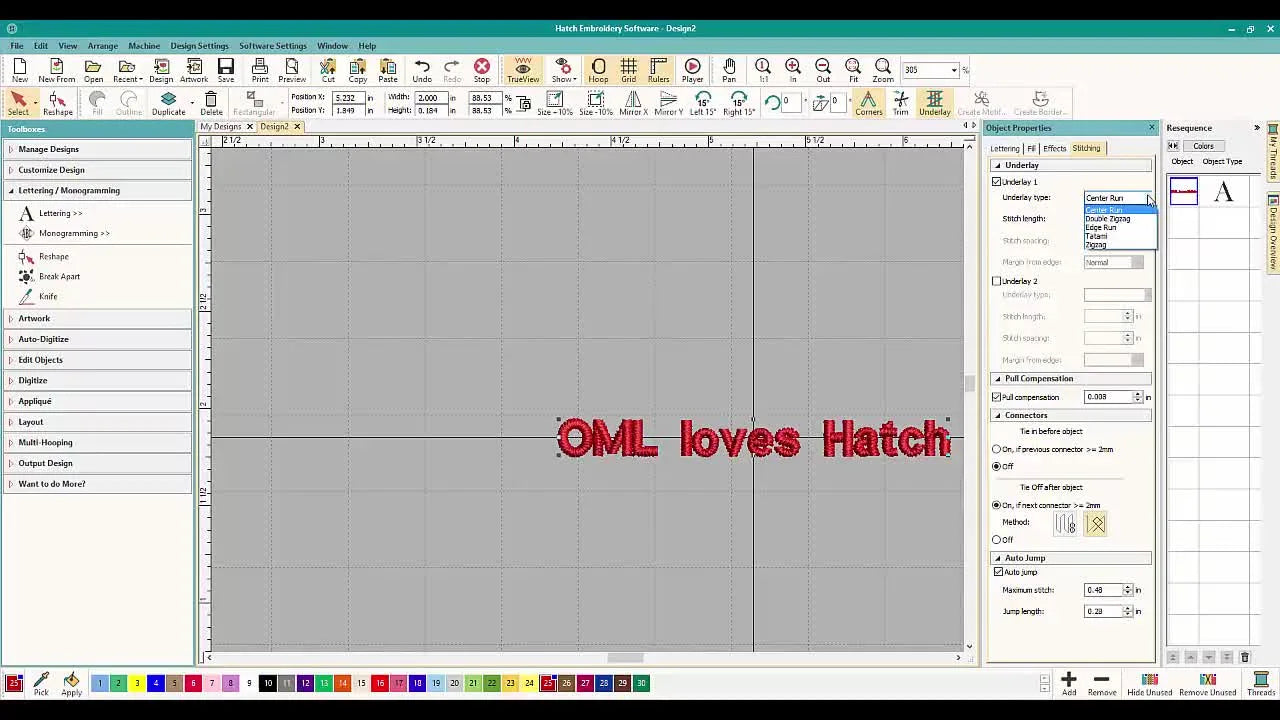Click Monogramming >> in the toolbox

coord(74,233)
